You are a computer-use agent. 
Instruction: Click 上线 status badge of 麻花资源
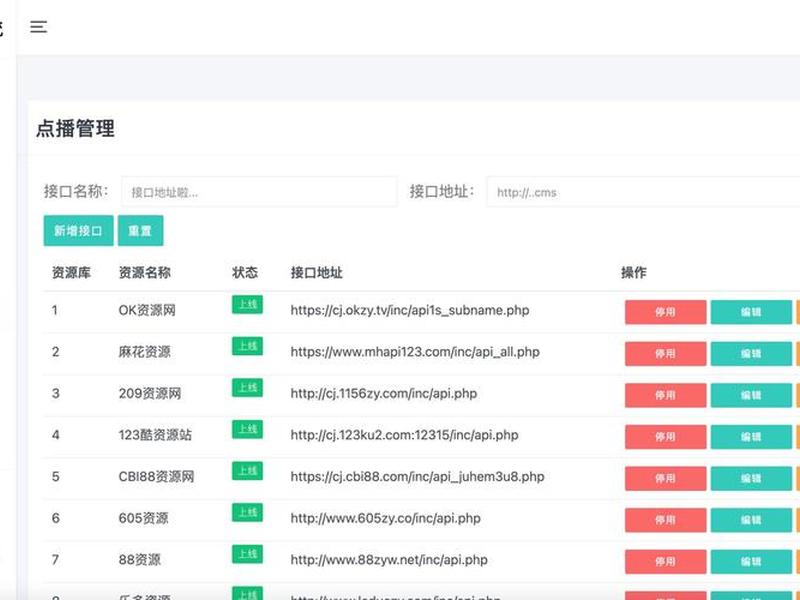(247, 346)
